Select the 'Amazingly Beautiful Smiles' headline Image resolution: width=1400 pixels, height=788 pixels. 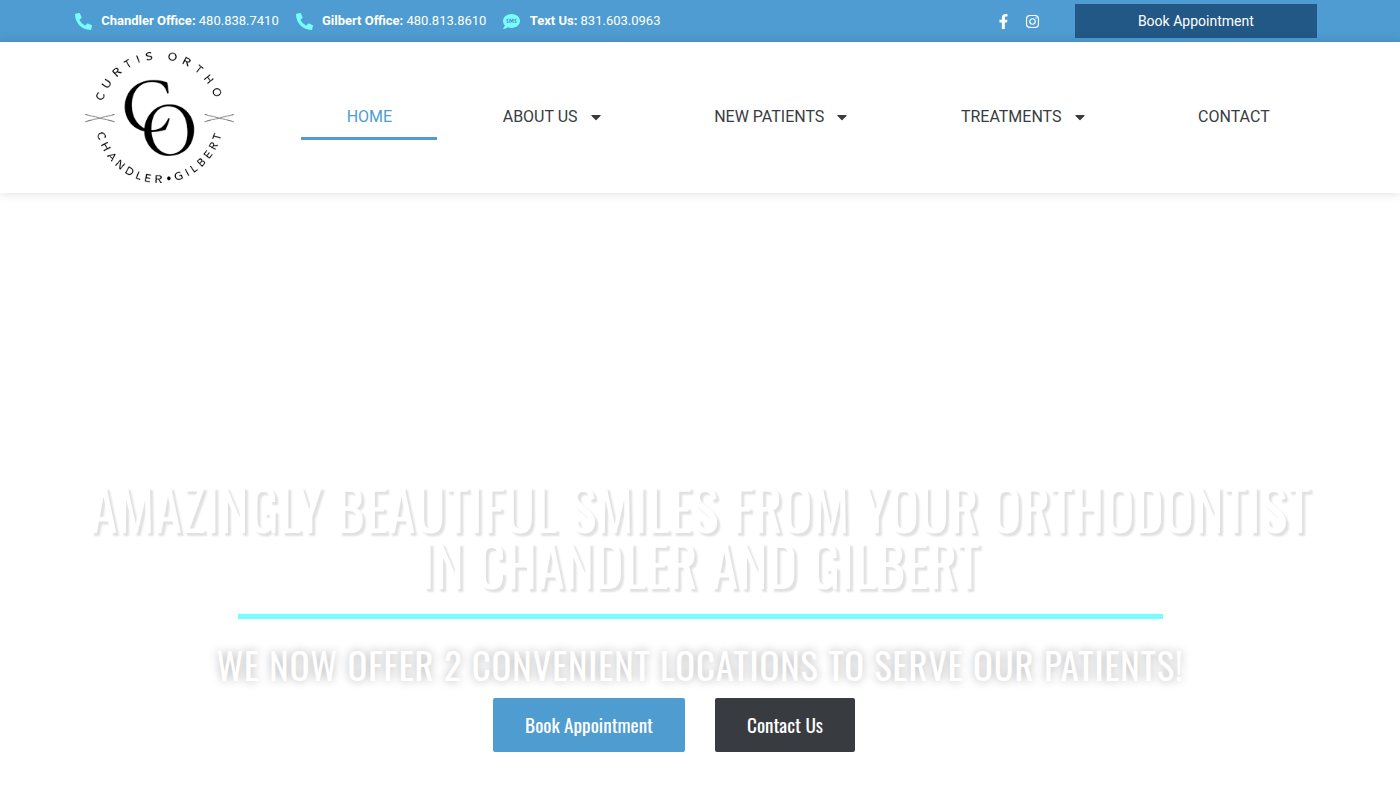click(x=701, y=540)
